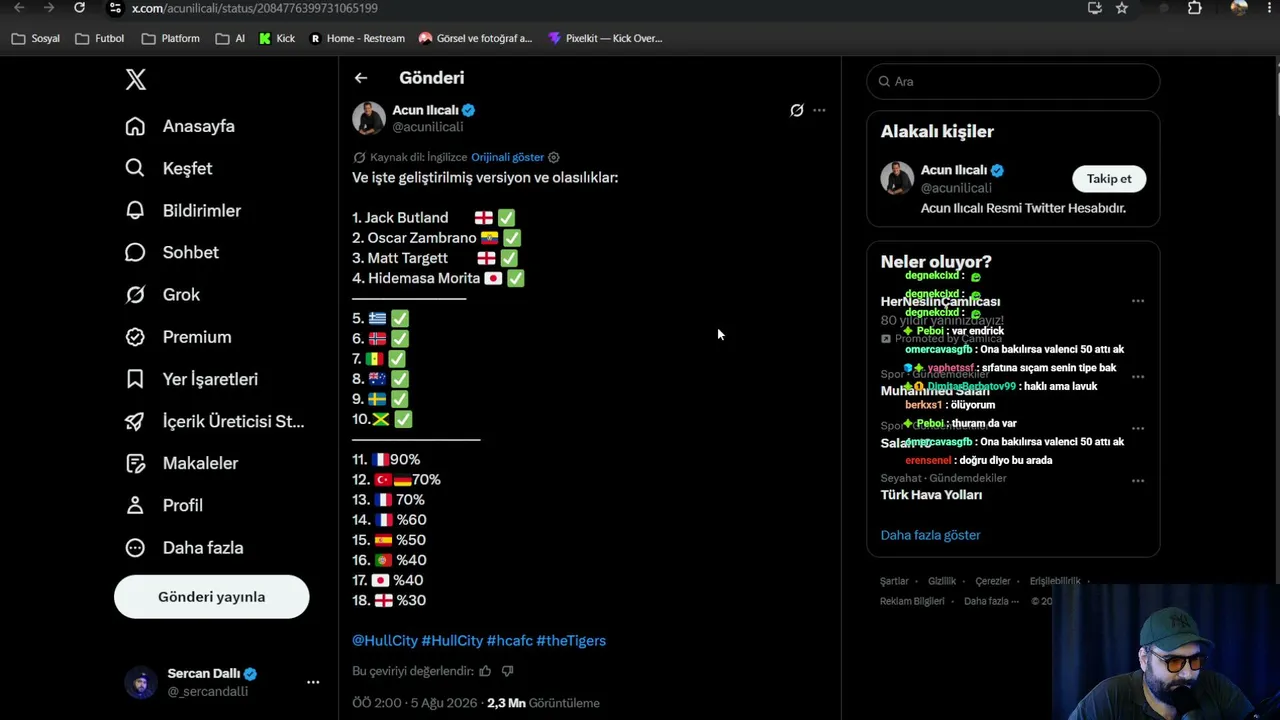Open Acun Ilıcalı's post avatar
Viewport: 1280px width, 720px height.
click(369, 118)
